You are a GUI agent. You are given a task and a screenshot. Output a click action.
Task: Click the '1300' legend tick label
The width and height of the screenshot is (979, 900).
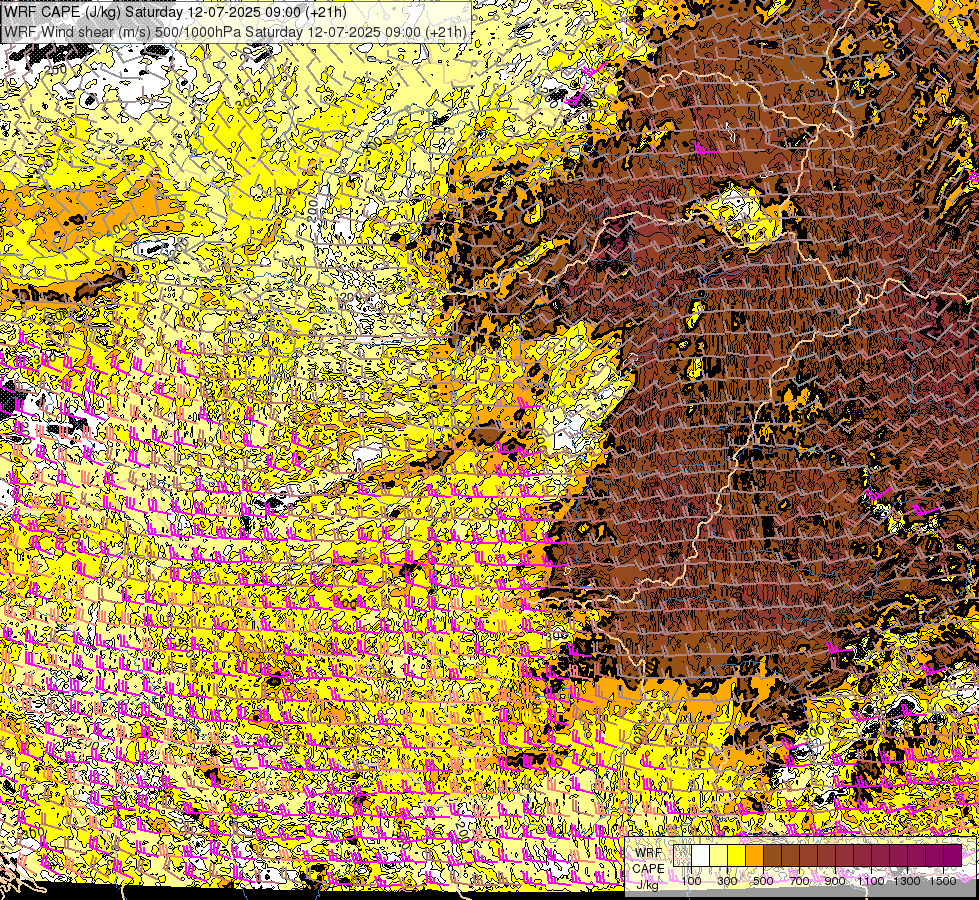coord(907,881)
